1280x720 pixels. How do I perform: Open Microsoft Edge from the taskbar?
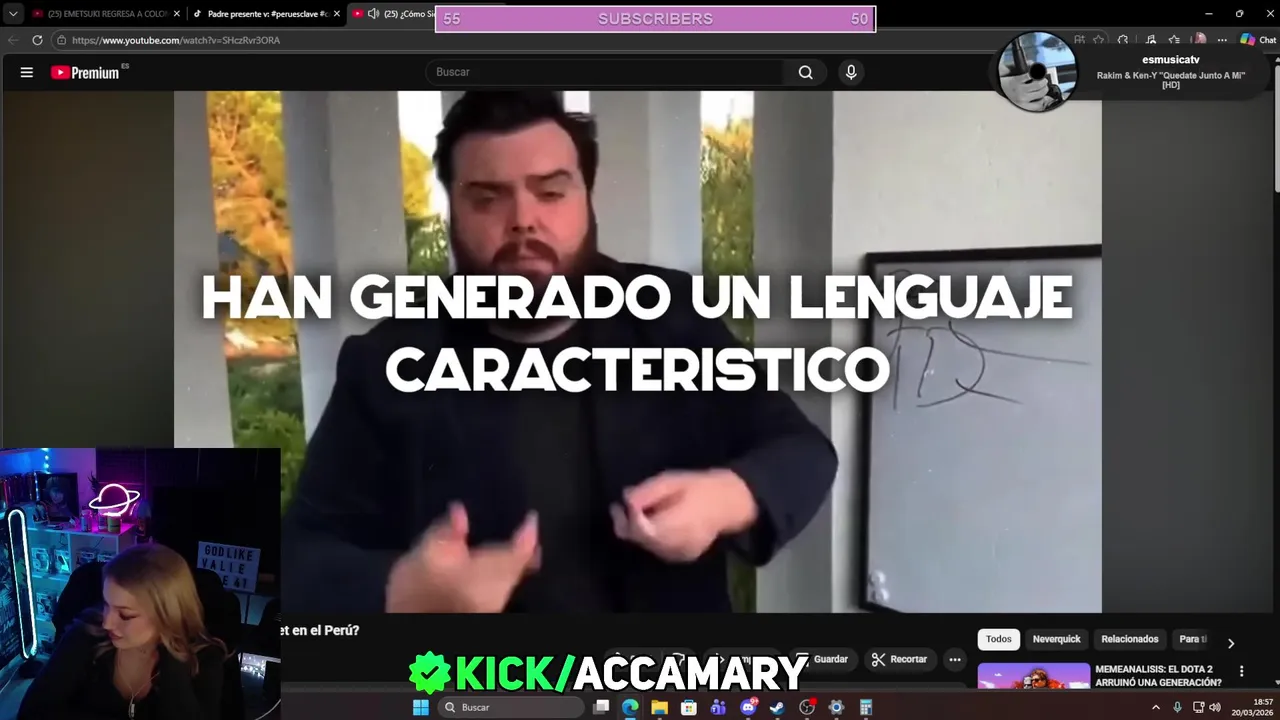pos(630,707)
